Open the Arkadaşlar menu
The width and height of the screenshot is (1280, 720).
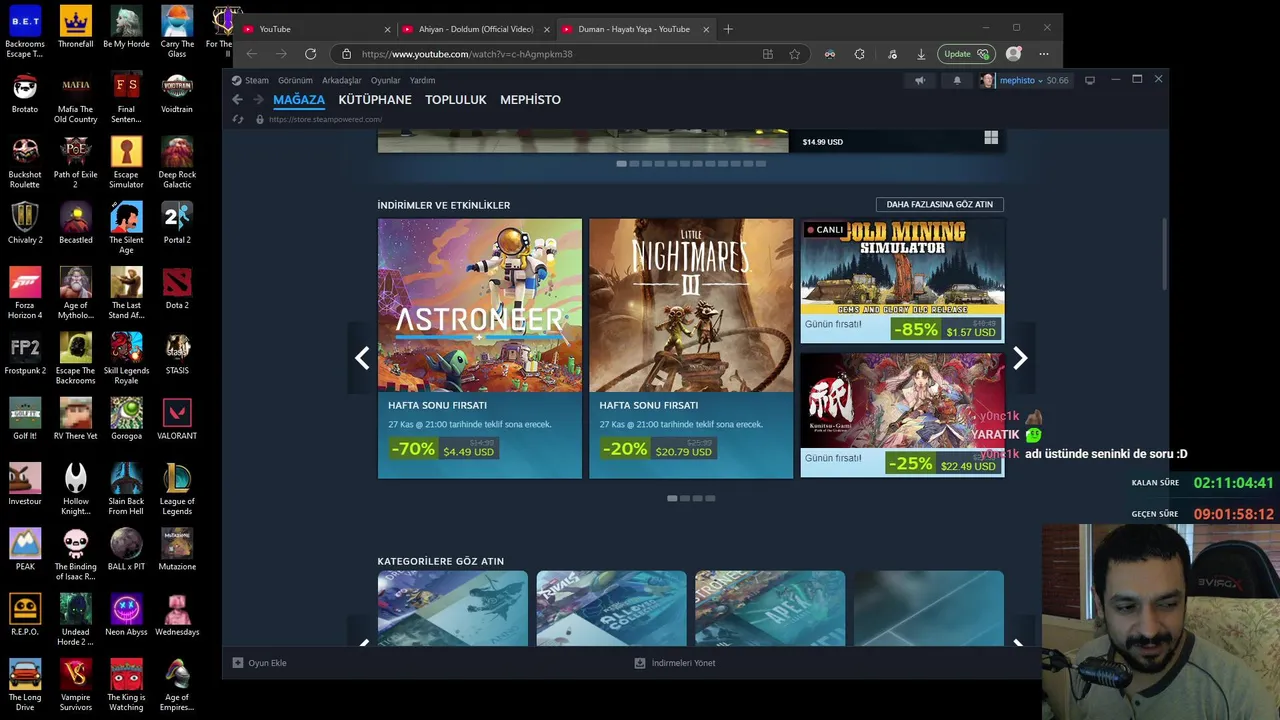pyautogui.click(x=341, y=80)
